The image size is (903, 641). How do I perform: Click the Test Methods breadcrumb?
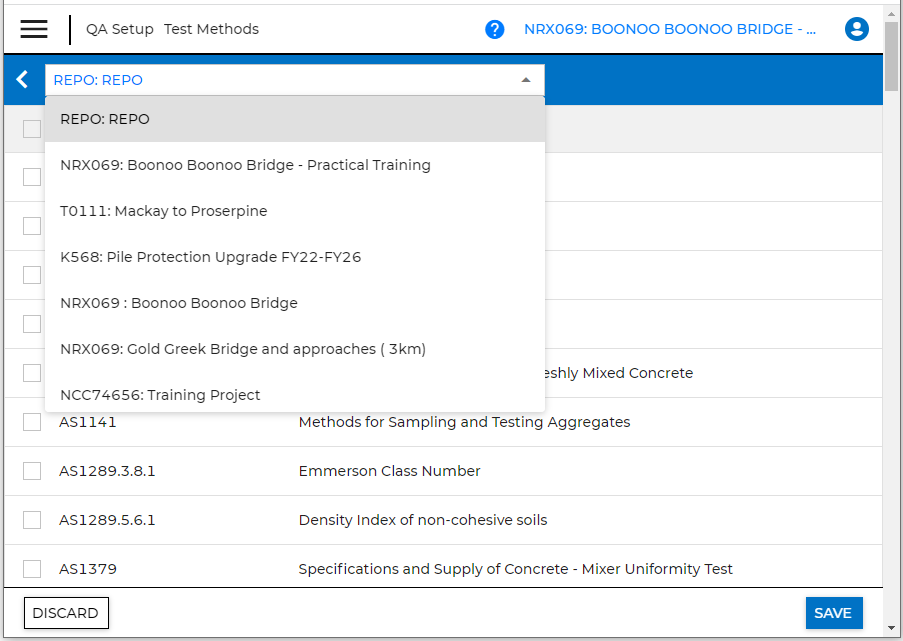click(211, 29)
